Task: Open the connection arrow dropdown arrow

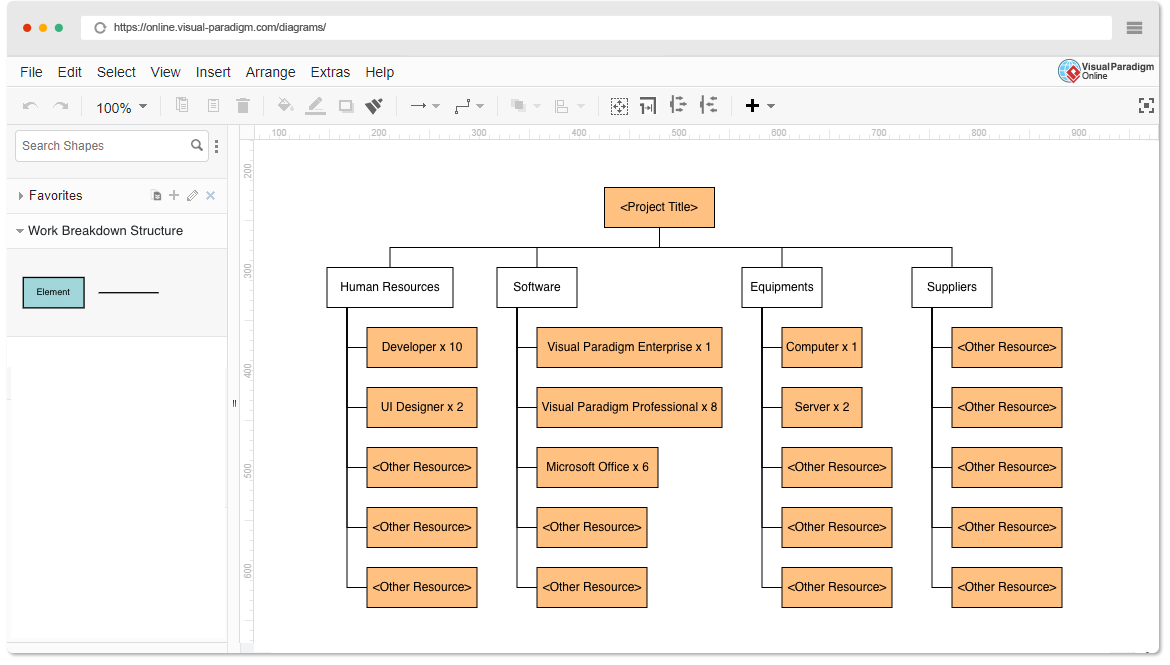Action: pos(437,107)
